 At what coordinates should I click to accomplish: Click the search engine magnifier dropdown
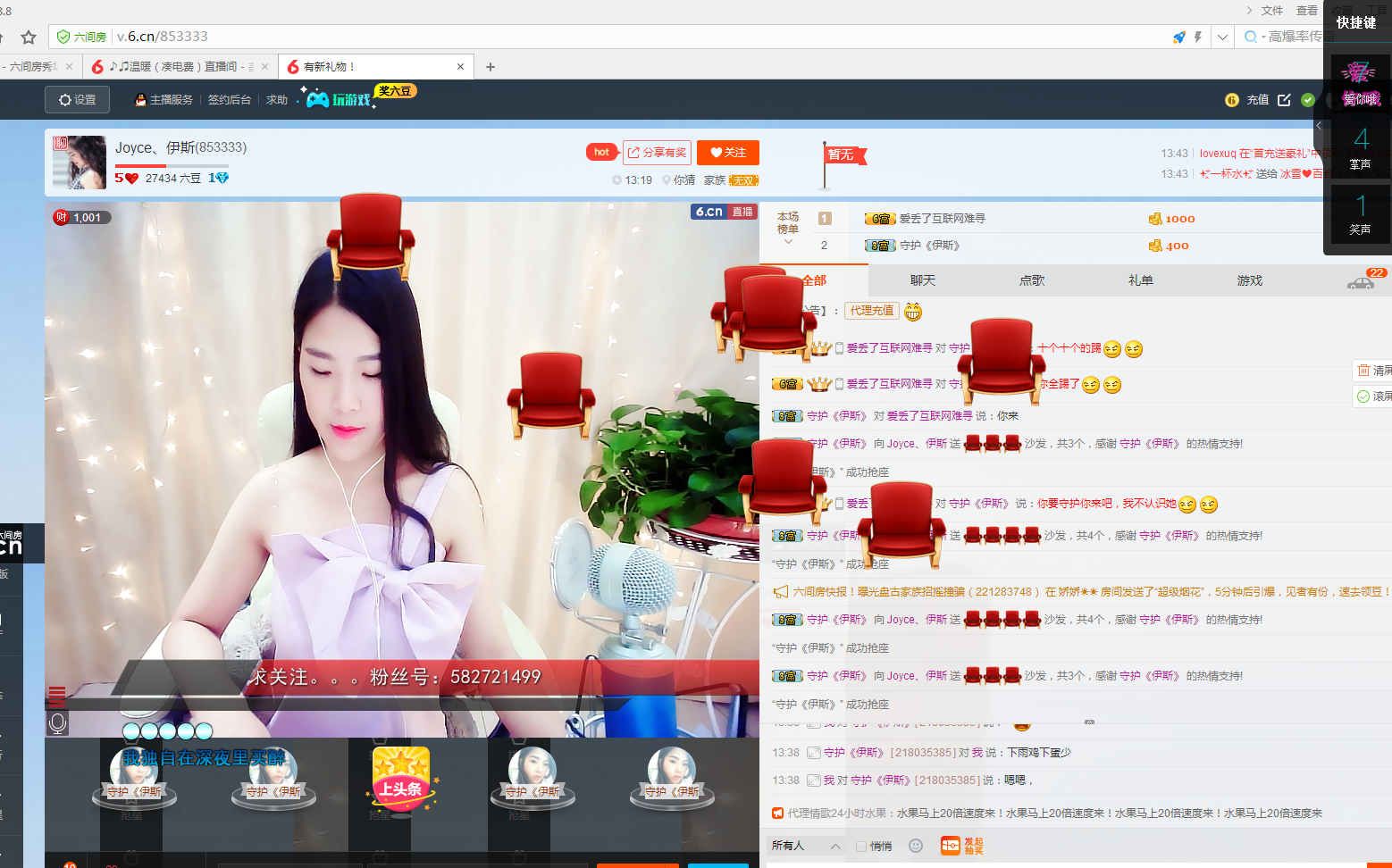(x=1254, y=37)
